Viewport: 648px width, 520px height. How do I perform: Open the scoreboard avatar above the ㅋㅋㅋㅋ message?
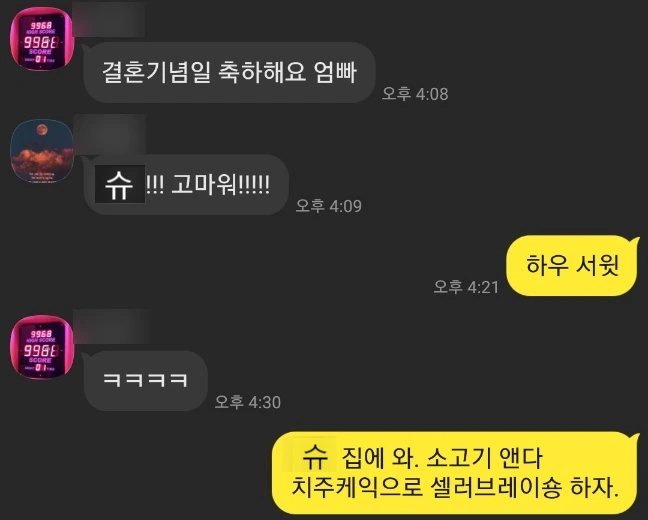click(42, 347)
